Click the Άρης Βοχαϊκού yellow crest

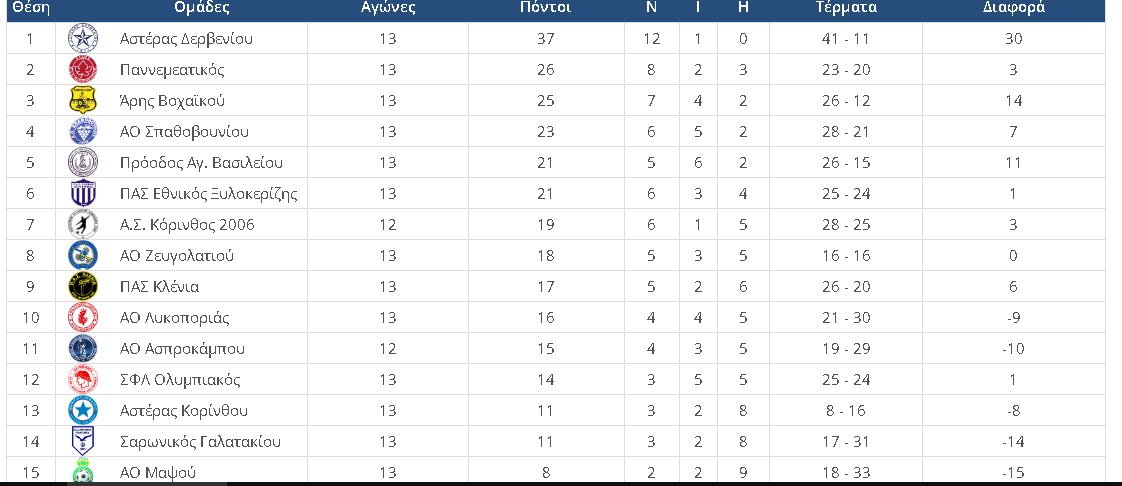coord(82,100)
